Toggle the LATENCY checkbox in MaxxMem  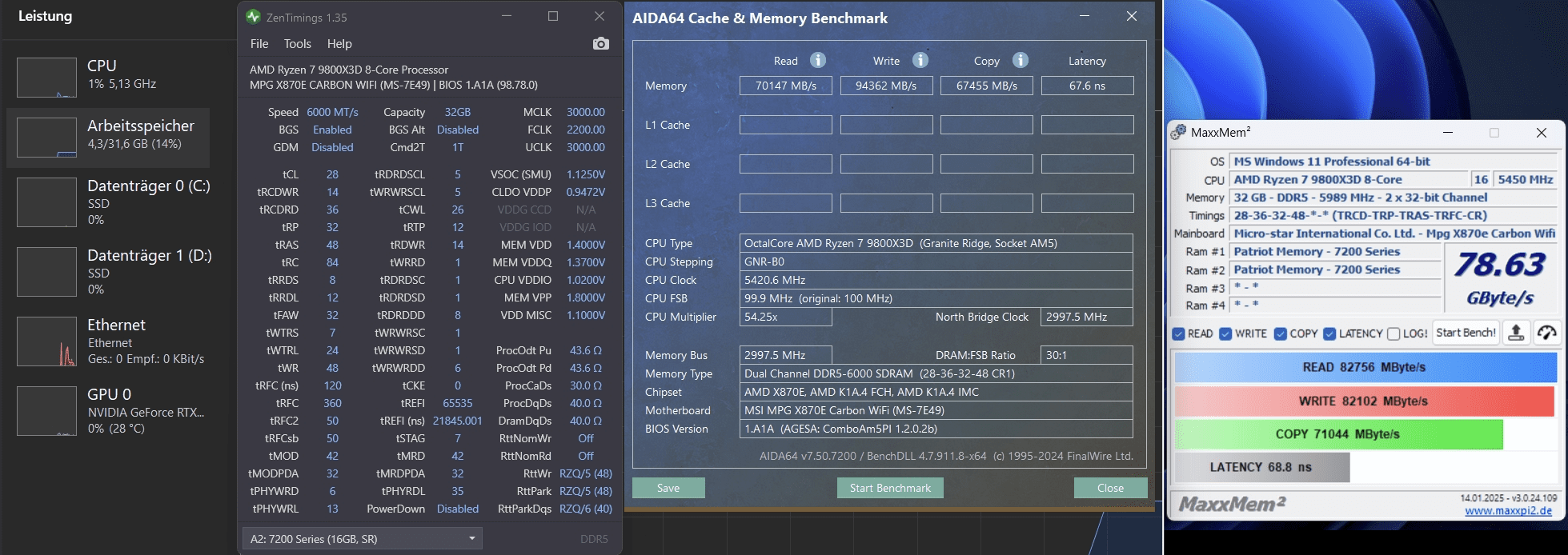(x=1329, y=333)
